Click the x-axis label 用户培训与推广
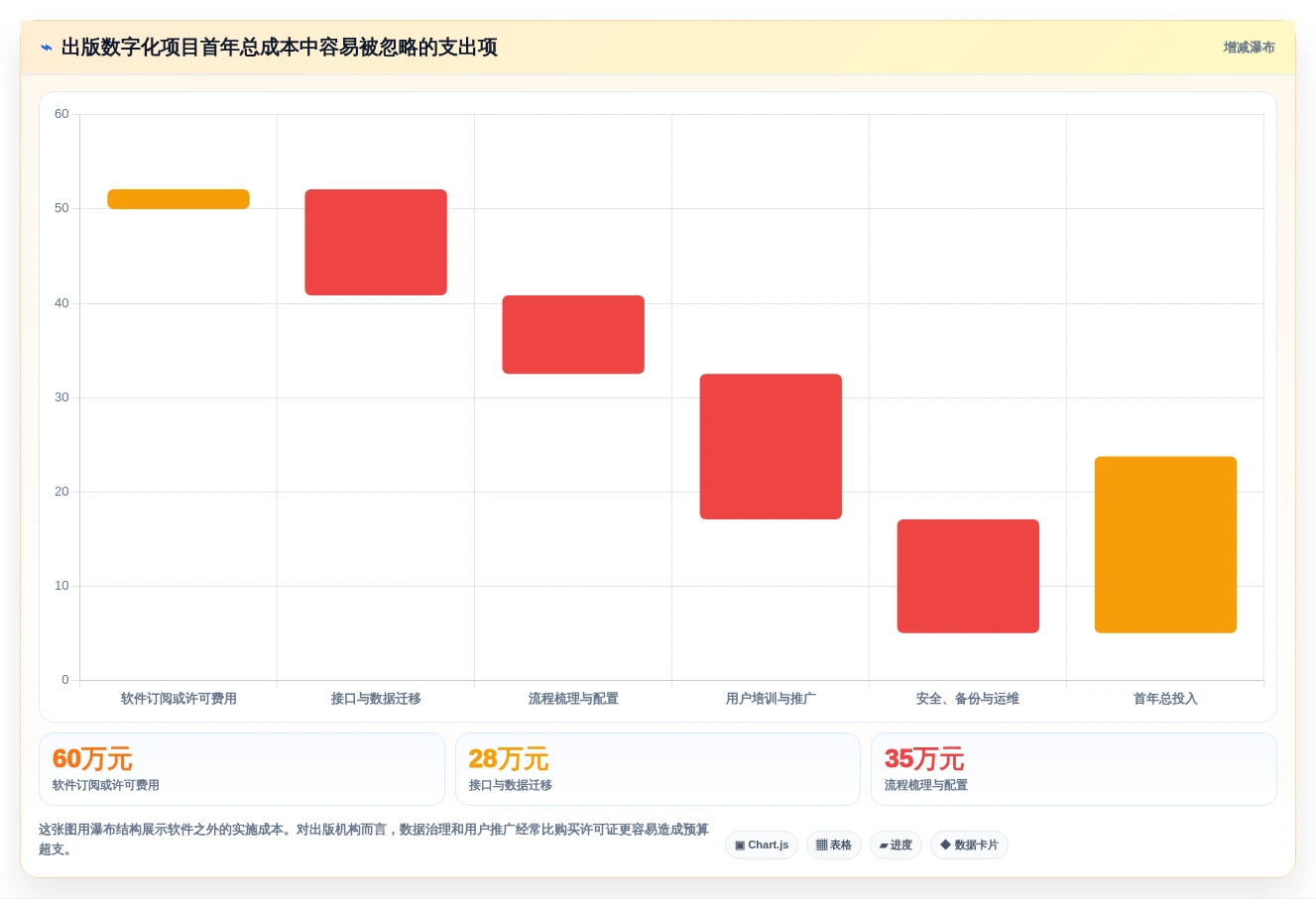This screenshot has height=899, width=1316. (771, 699)
